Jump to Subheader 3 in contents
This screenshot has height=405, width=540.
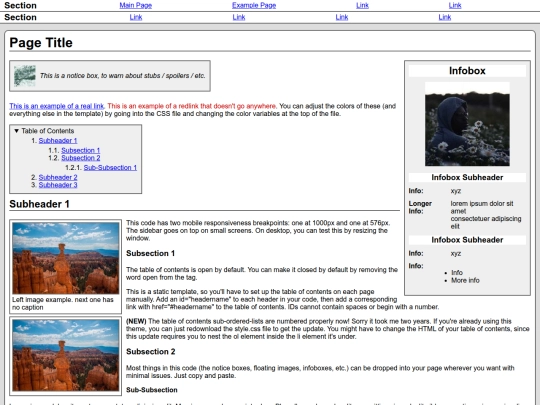58,185
